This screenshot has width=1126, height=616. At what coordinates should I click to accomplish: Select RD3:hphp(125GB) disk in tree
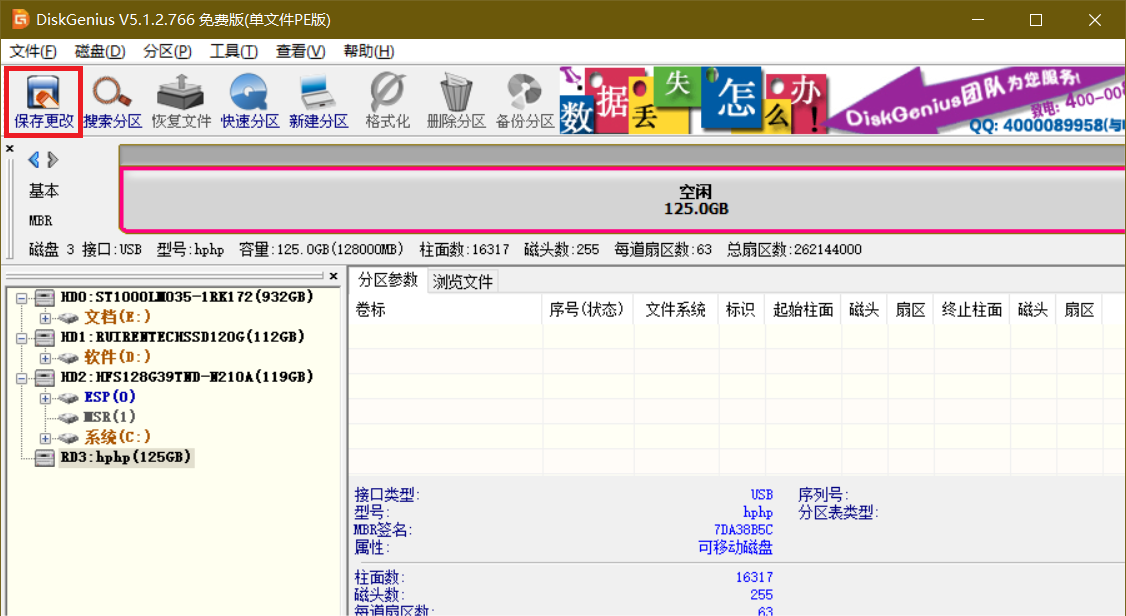coord(125,457)
